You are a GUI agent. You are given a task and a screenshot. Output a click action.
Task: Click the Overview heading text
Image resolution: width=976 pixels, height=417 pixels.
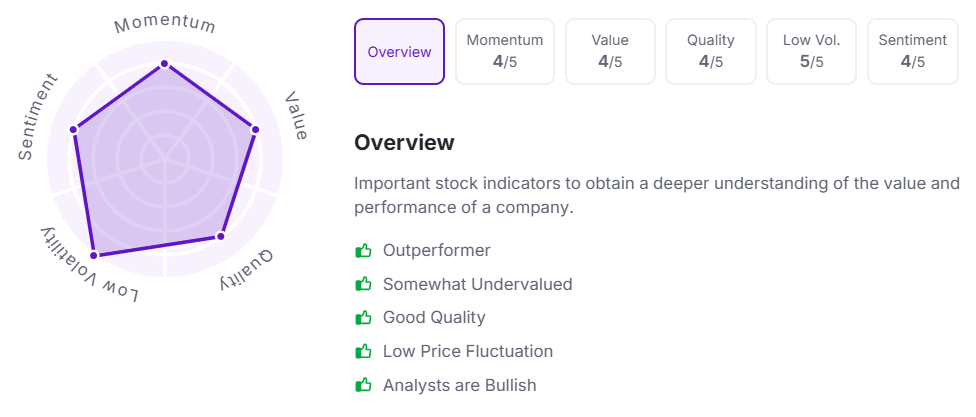pyautogui.click(x=404, y=143)
